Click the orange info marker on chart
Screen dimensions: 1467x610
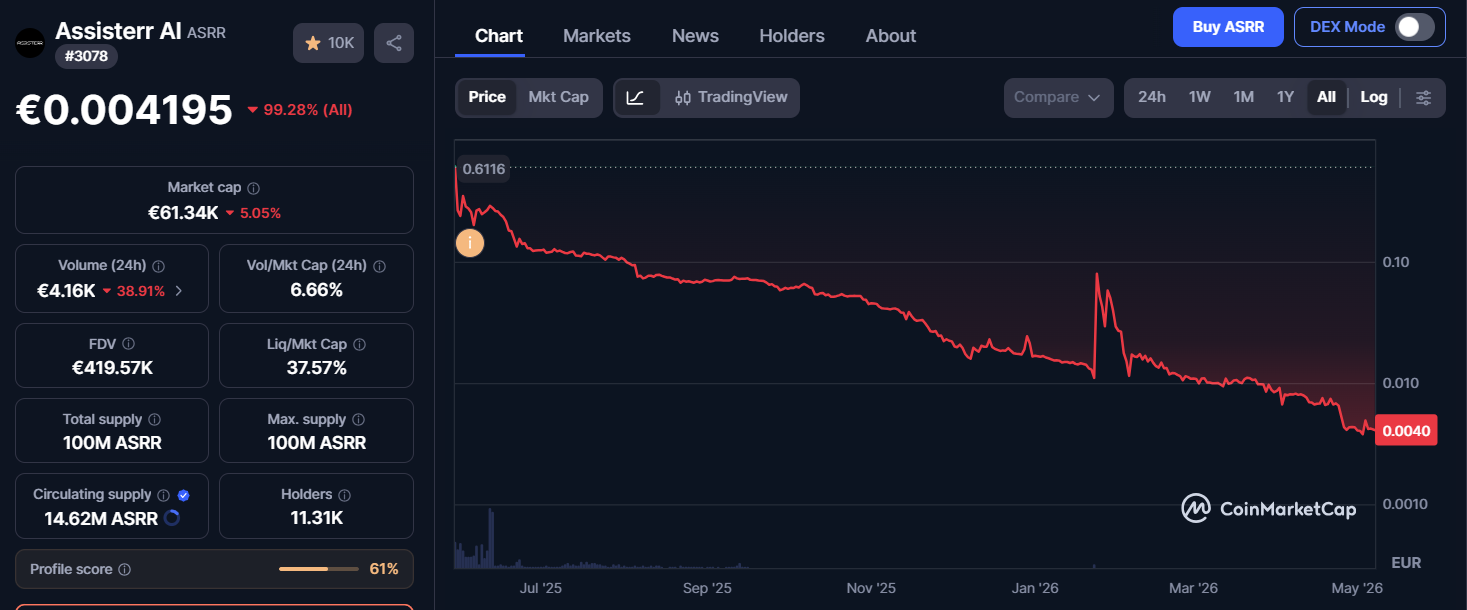(469, 242)
